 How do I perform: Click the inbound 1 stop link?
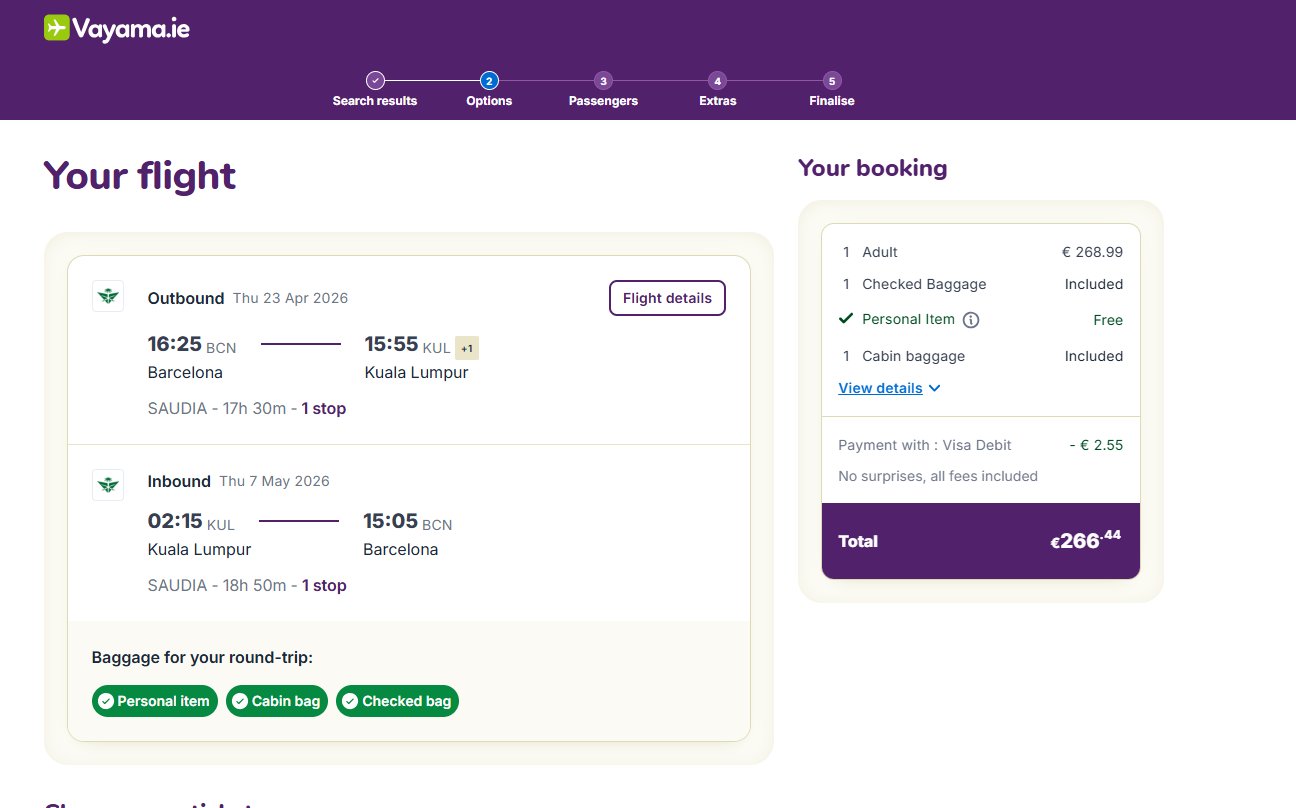pos(324,585)
